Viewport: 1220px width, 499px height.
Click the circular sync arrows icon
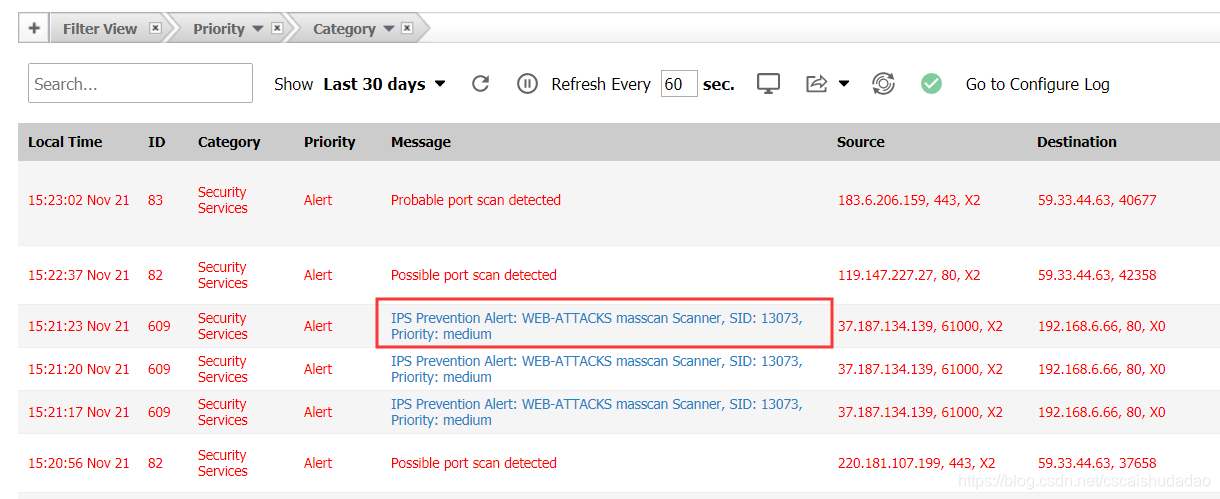click(x=883, y=83)
